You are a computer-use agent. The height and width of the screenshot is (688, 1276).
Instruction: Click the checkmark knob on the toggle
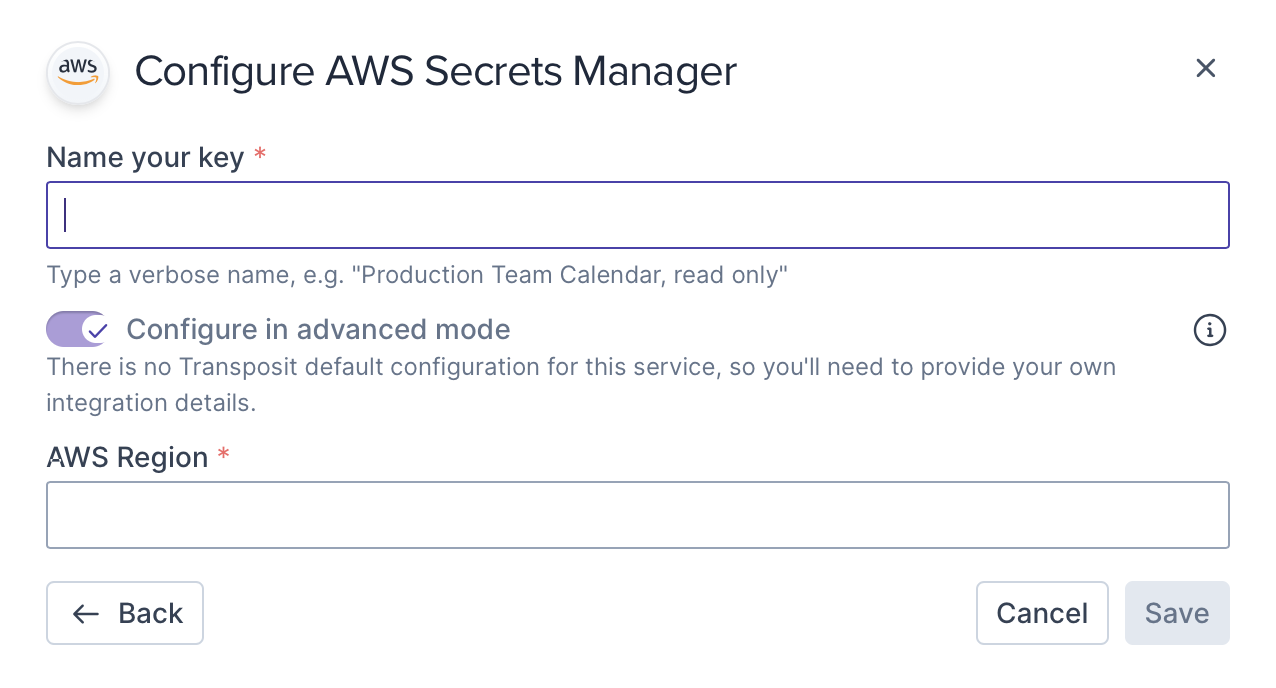95,329
